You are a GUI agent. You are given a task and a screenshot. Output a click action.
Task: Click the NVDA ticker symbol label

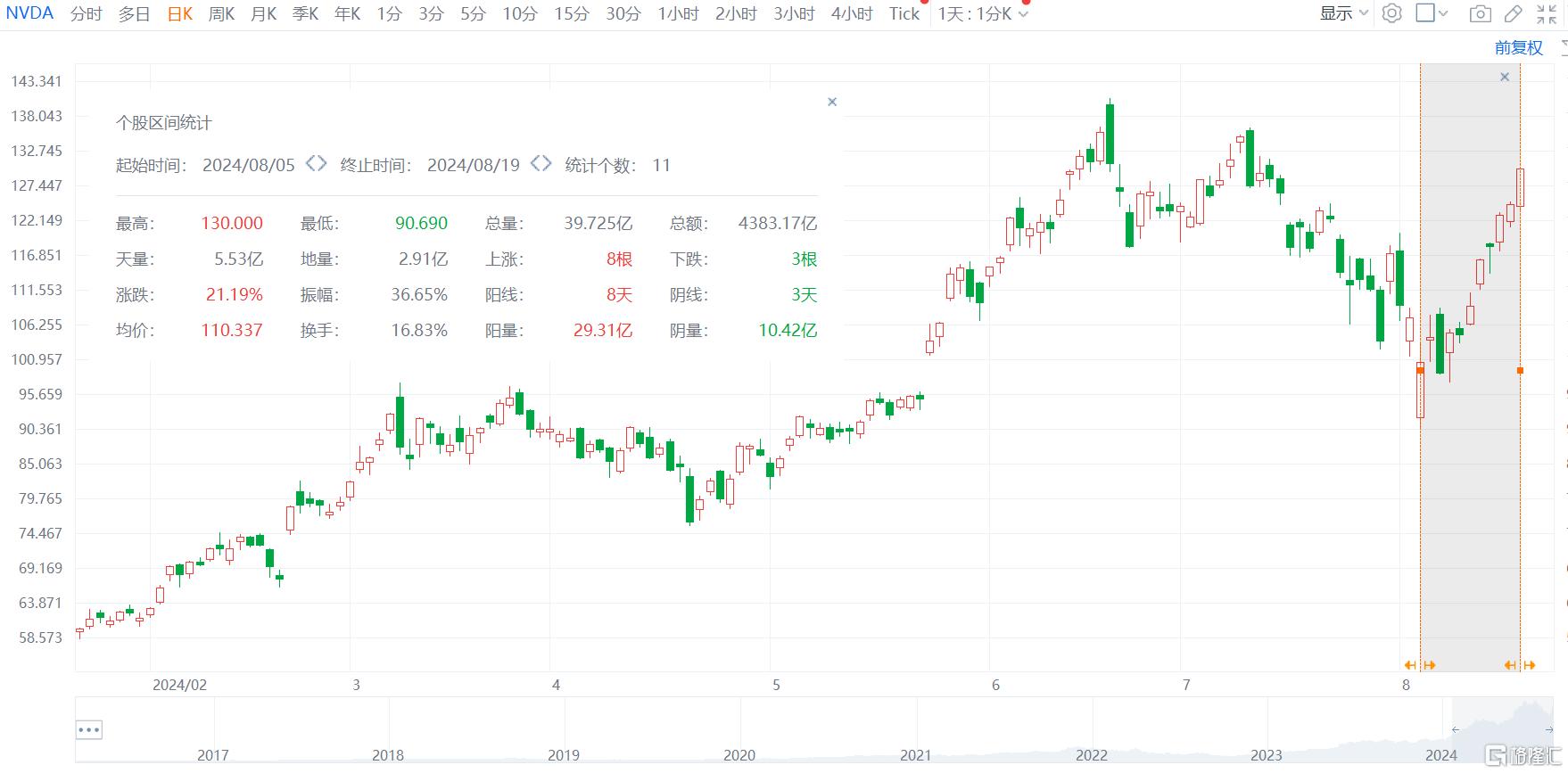pyautogui.click(x=30, y=13)
